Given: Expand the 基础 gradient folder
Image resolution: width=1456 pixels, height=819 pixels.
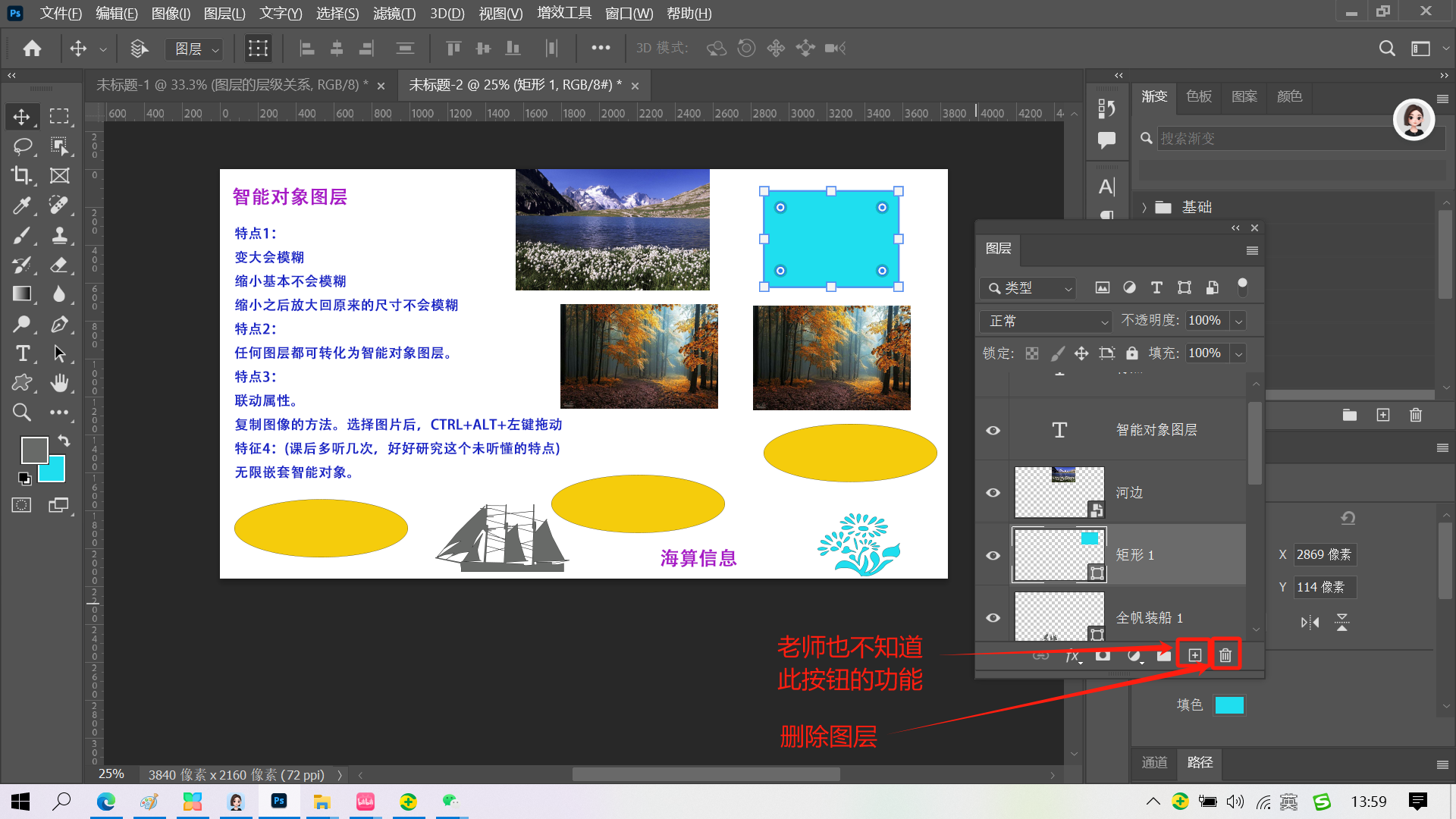Looking at the screenshot, I should pyautogui.click(x=1144, y=208).
